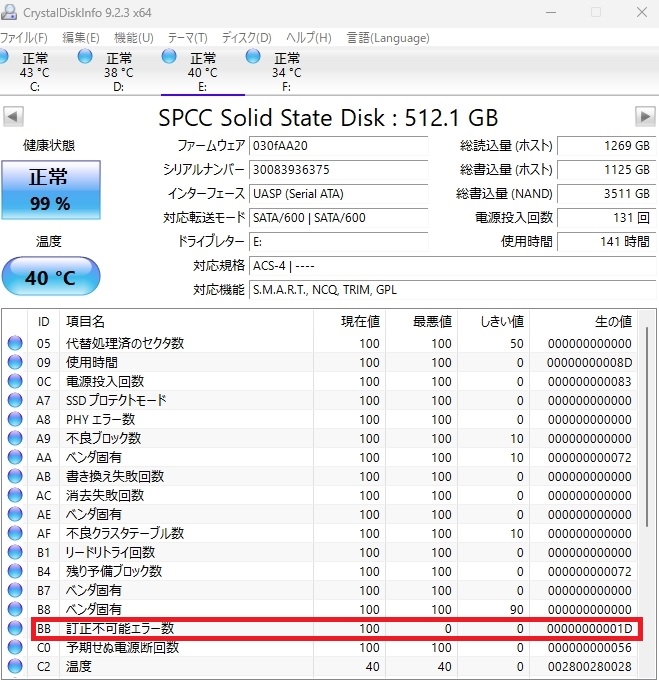This screenshot has width=659, height=680.
Task: Click the supported standard field ACS-4
Action: point(453,266)
